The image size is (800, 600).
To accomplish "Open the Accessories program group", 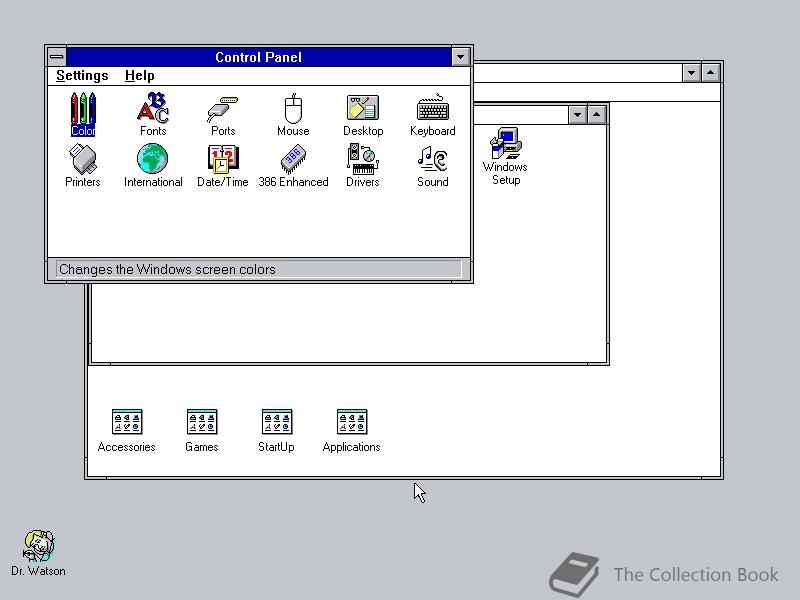I will tap(127, 431).
